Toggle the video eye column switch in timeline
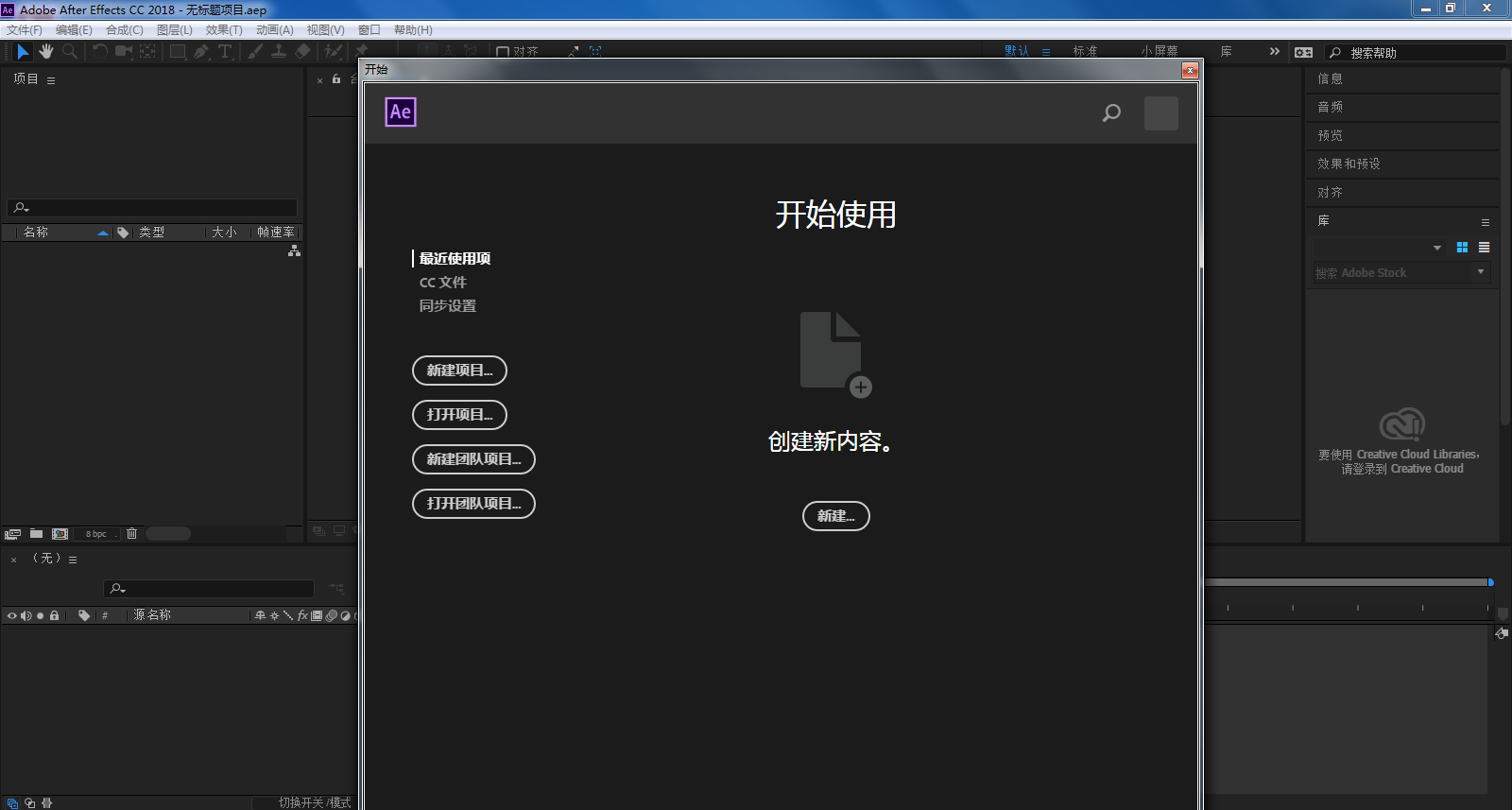1512x810 pixels. (x=12, y=615)
